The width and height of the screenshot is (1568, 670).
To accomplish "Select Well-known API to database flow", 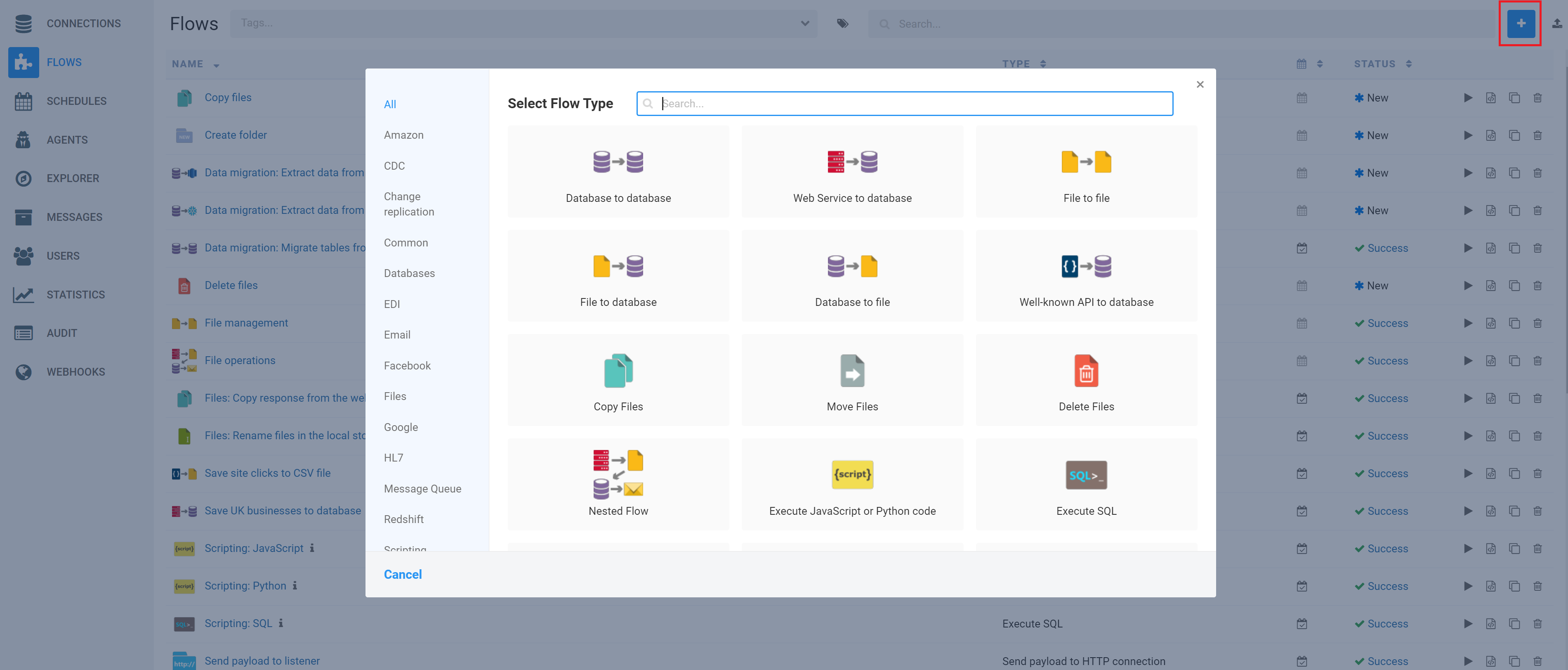I will pyautogui.click(x=1086, y=276).
